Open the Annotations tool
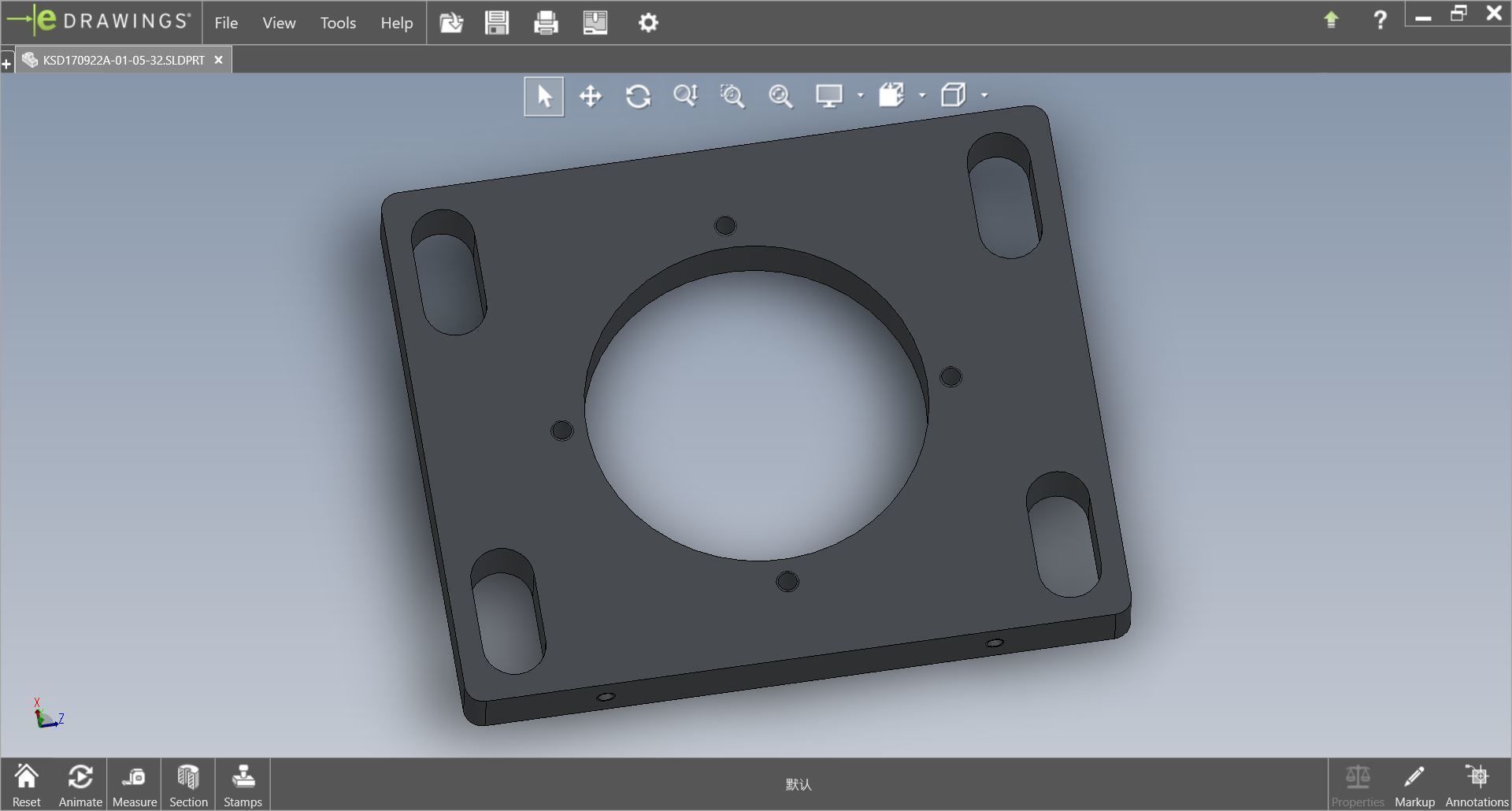The image size is (1512, 811). point(1477,785)
